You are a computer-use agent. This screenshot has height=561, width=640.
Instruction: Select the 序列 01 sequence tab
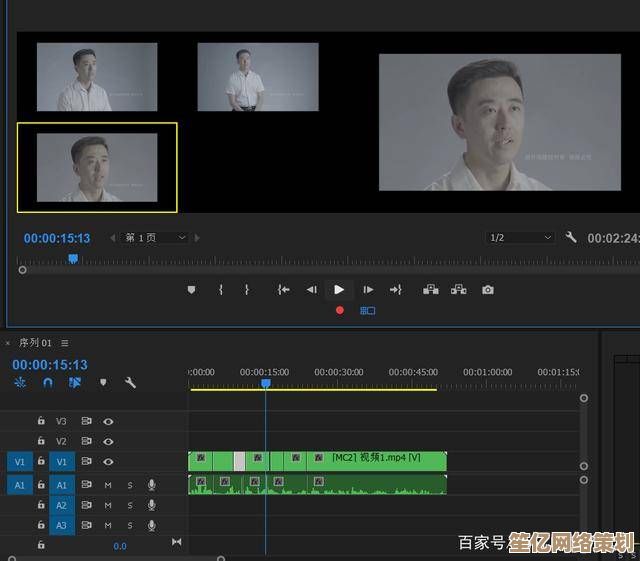click(x=35, y=343)
